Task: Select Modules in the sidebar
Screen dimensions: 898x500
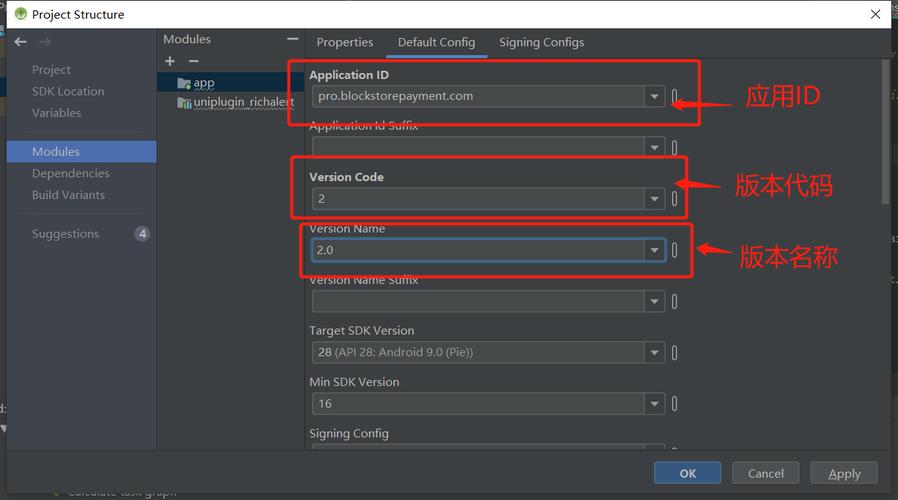Action: coord(81,152)
